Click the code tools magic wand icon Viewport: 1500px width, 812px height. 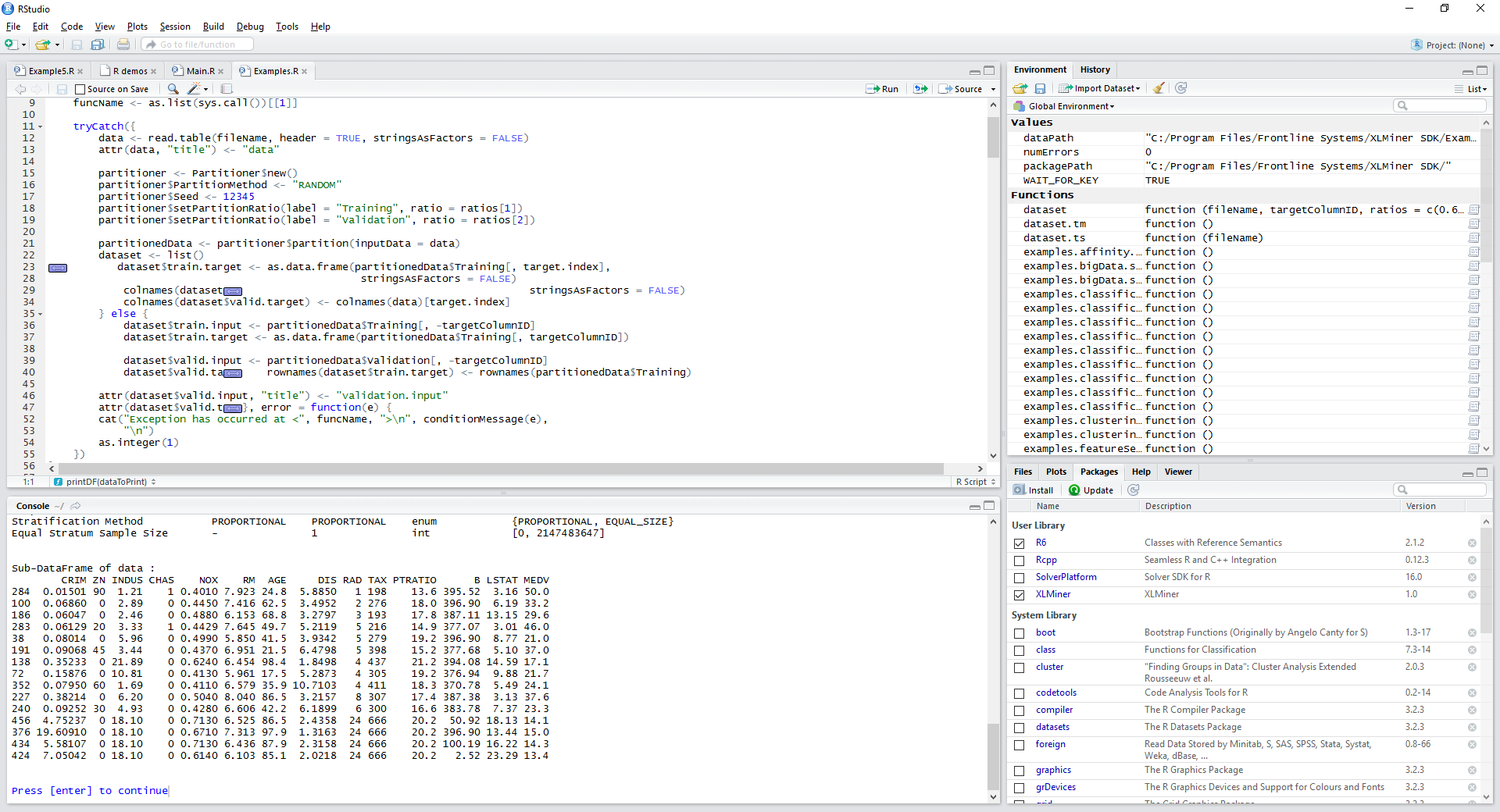194,89
